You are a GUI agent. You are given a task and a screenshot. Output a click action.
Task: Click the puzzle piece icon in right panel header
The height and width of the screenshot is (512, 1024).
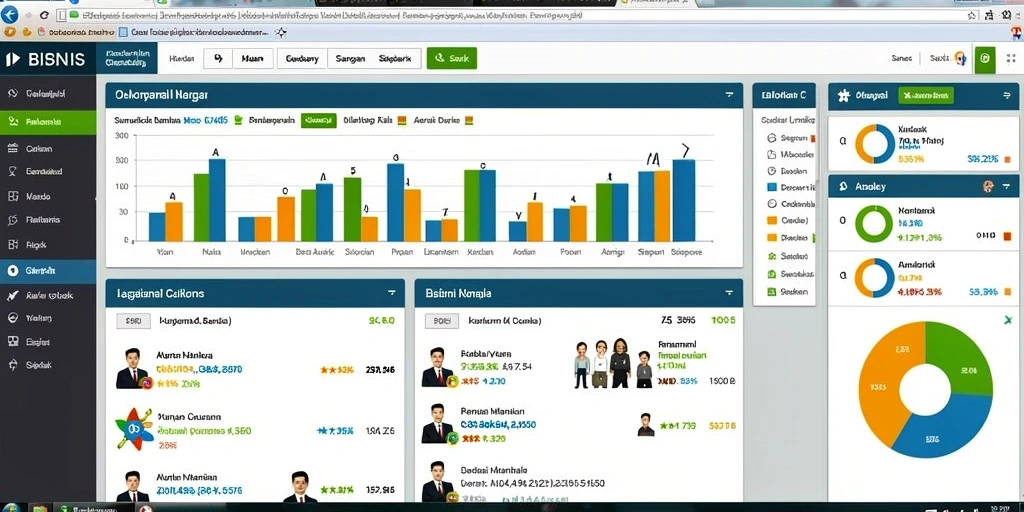click(844, 95)
